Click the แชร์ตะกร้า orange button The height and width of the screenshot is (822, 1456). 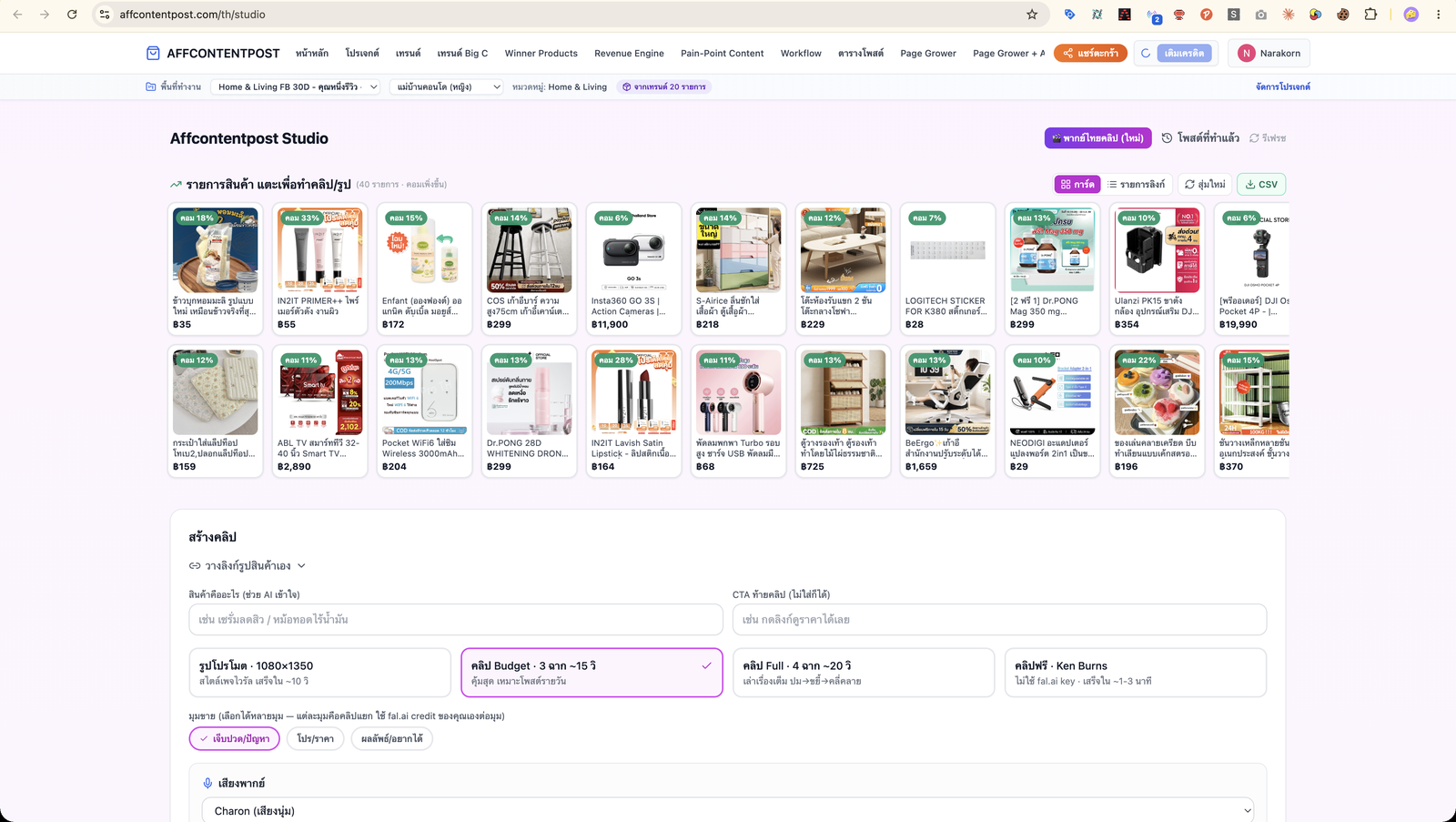coord(1090,53)
